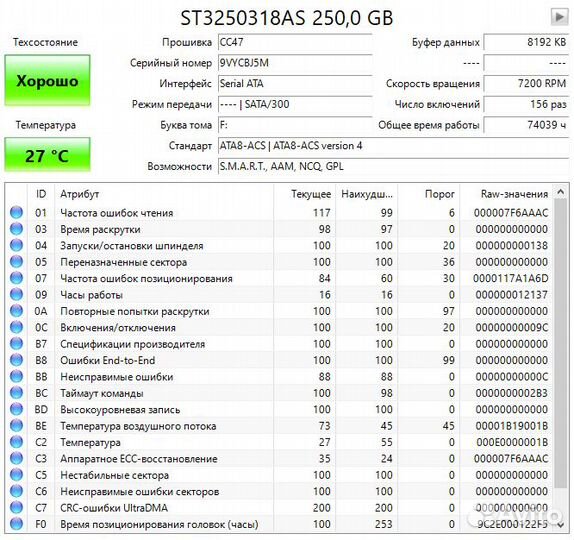
Task: Click the attribute list vertical scrollbar thumb
Action: 560,343
